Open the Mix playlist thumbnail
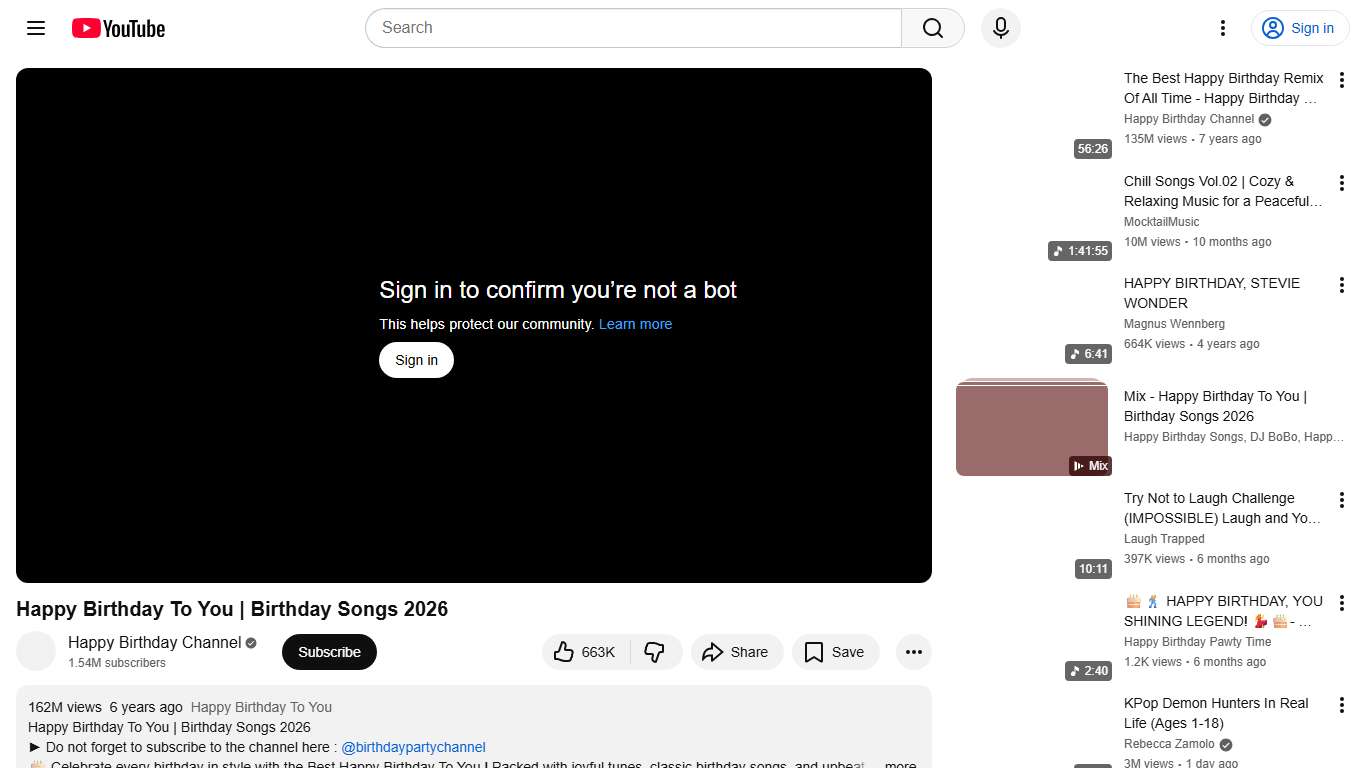 [x=1032, y=427]
